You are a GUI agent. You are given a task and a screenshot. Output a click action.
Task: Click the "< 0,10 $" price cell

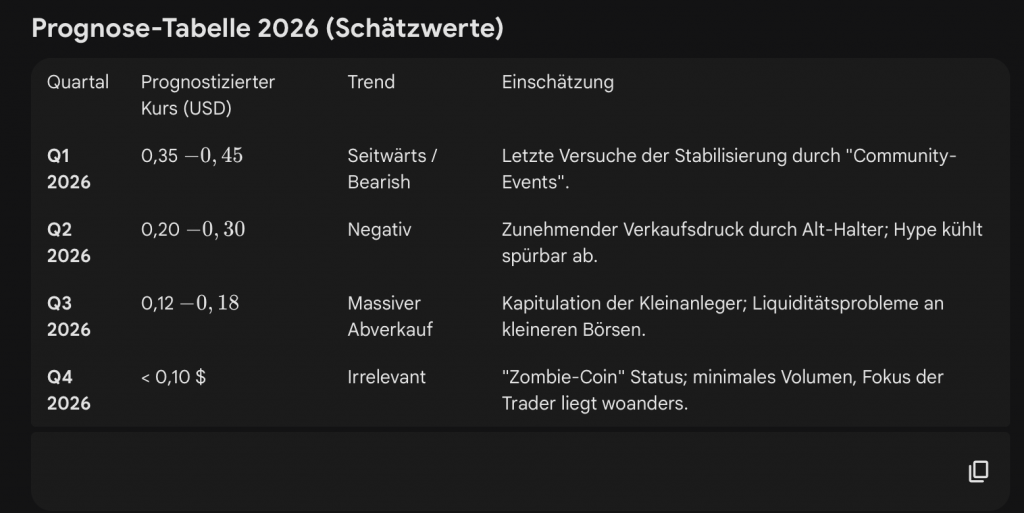coord(174,377)
